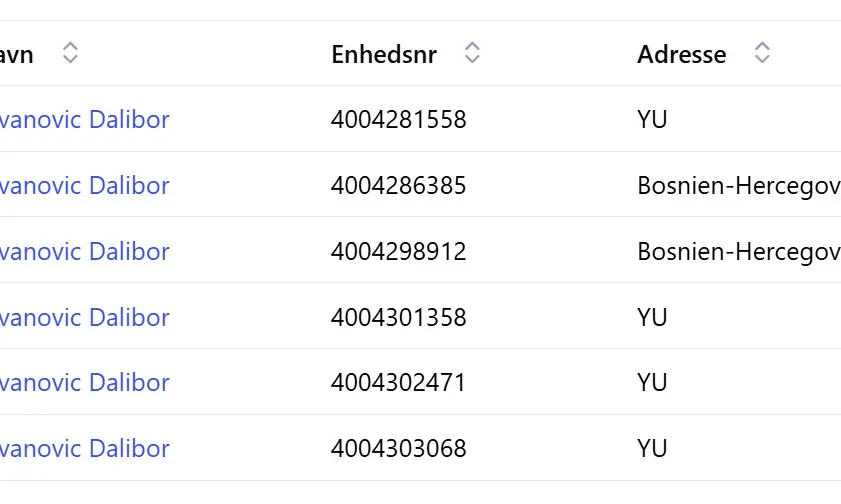
Task: Click the sort arrows beside Enhedsnr
Action: coord(472,54)
